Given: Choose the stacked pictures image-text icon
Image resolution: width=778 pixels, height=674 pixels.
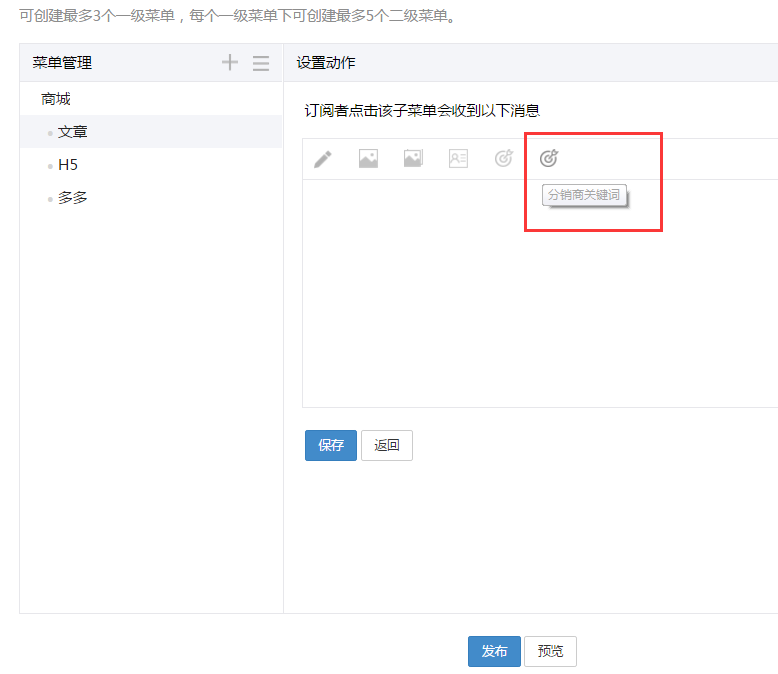Looking at the screenshot, I should pyautogui.click(x=413, y=159).
